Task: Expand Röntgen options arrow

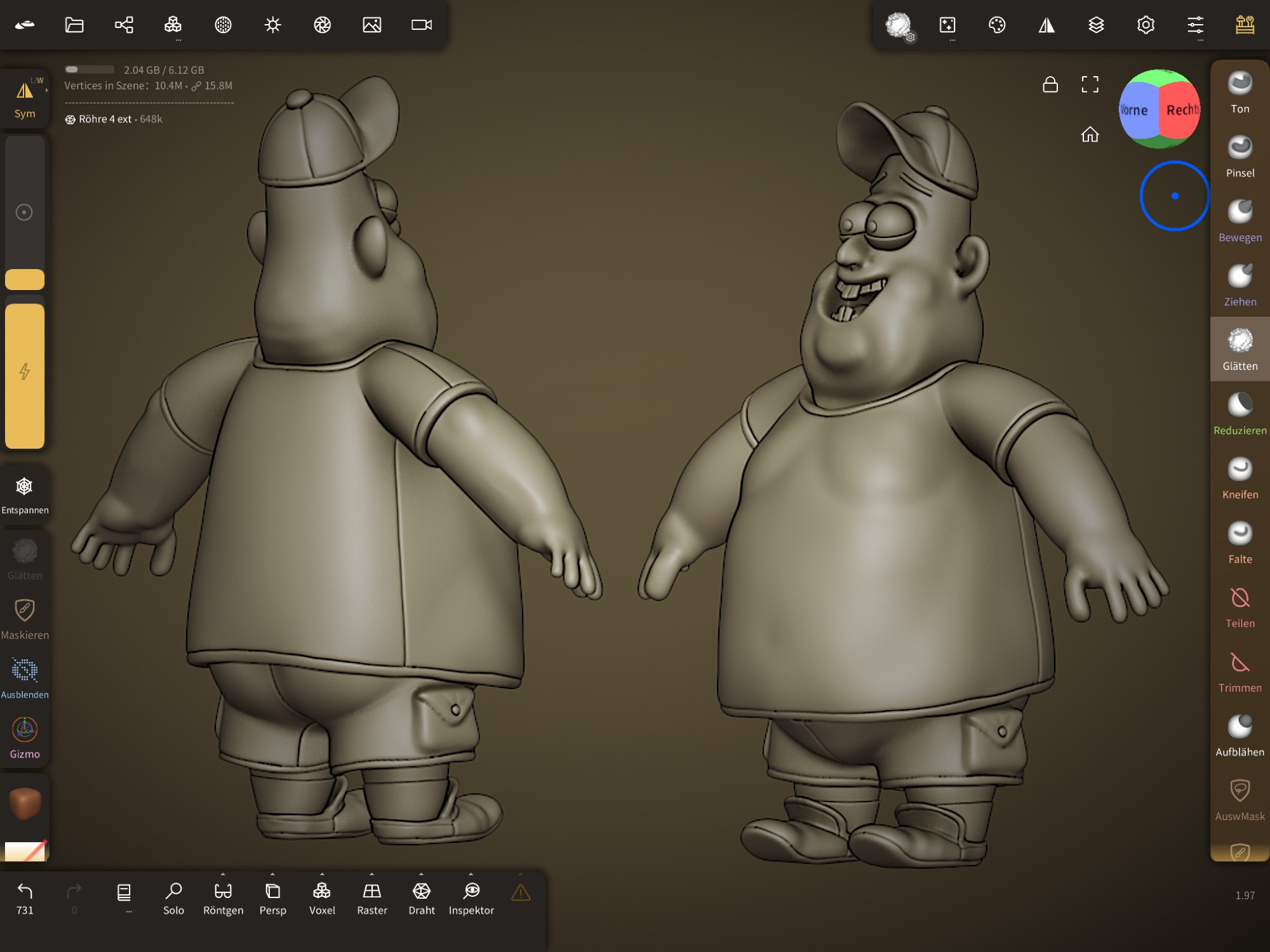Action: pos(223,874)
